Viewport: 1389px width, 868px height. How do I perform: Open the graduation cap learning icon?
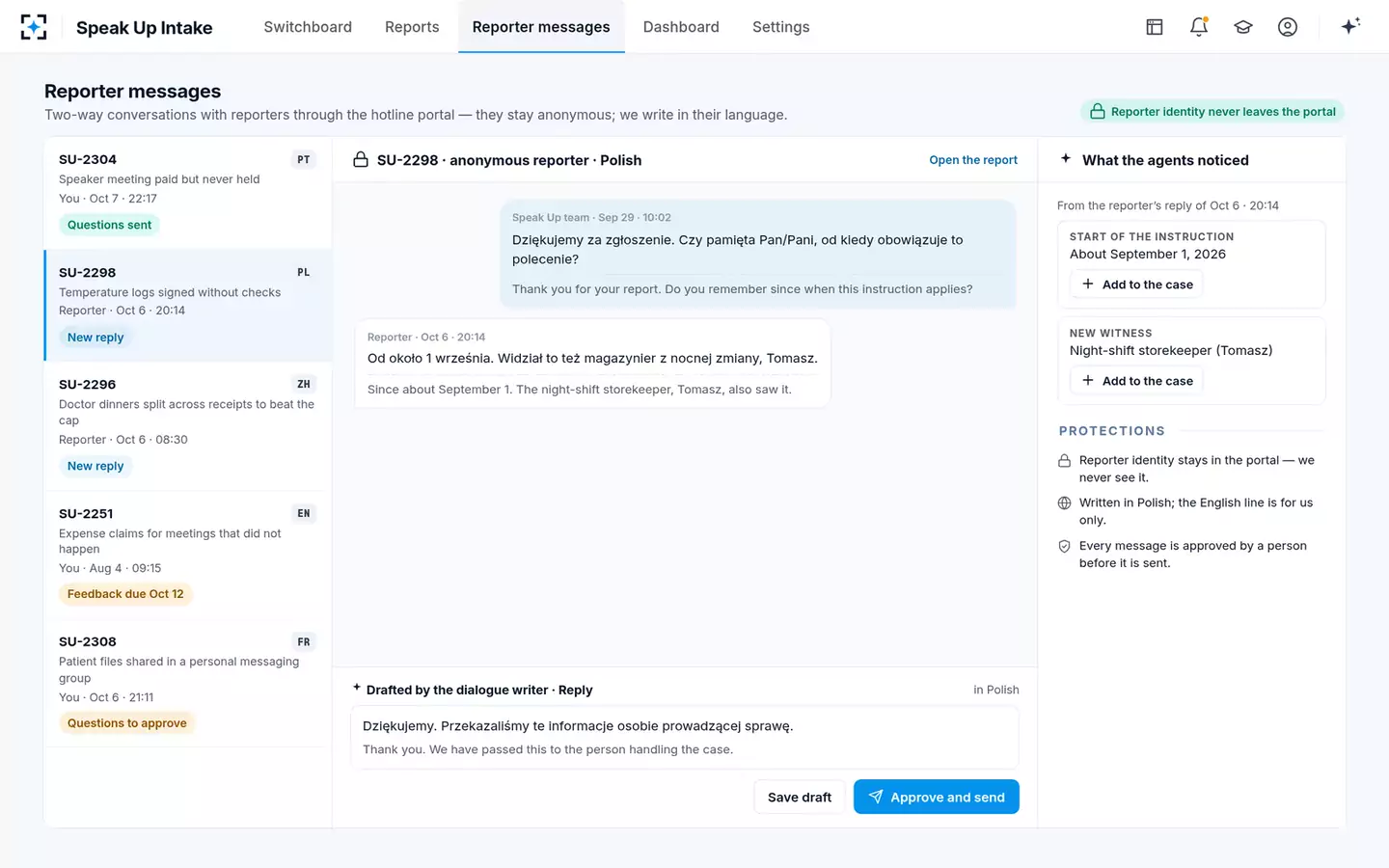click(1243, 27)
